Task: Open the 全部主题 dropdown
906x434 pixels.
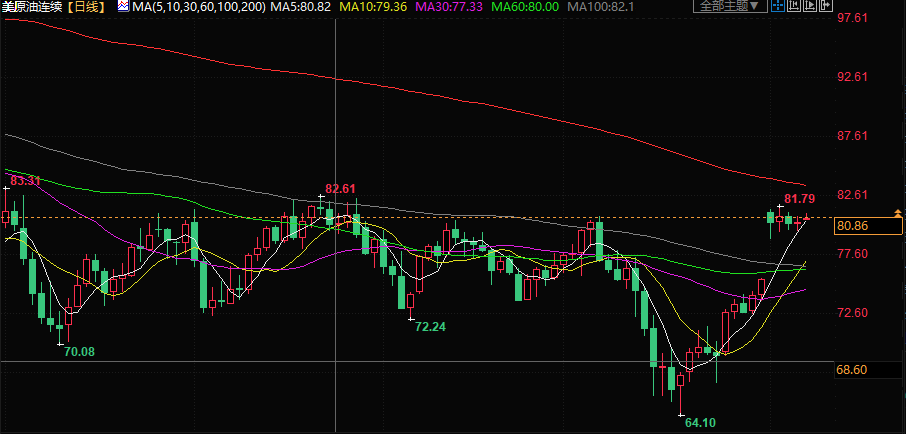Action: pyautogui.click(x=730, y=6)
